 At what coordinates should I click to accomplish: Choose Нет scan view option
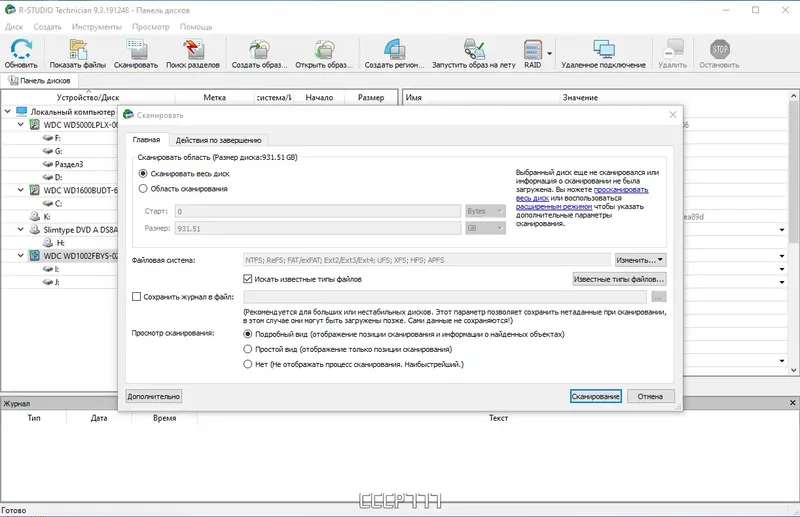click(x=248, y=364)
